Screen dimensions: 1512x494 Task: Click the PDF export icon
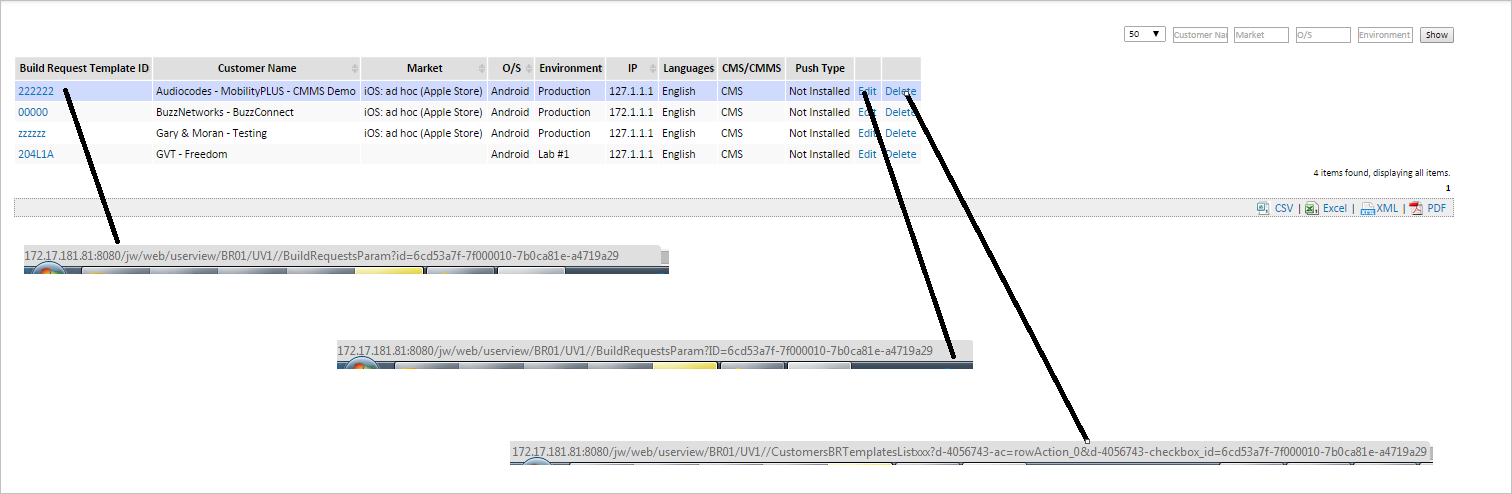(1416, 208)
